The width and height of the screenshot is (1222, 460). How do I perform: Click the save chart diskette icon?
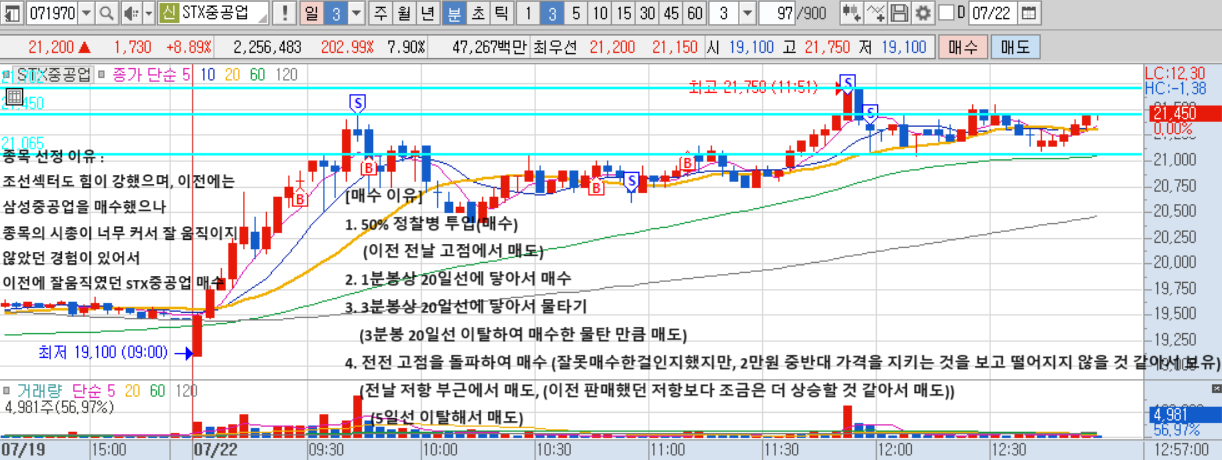click(x=899, y=14)
